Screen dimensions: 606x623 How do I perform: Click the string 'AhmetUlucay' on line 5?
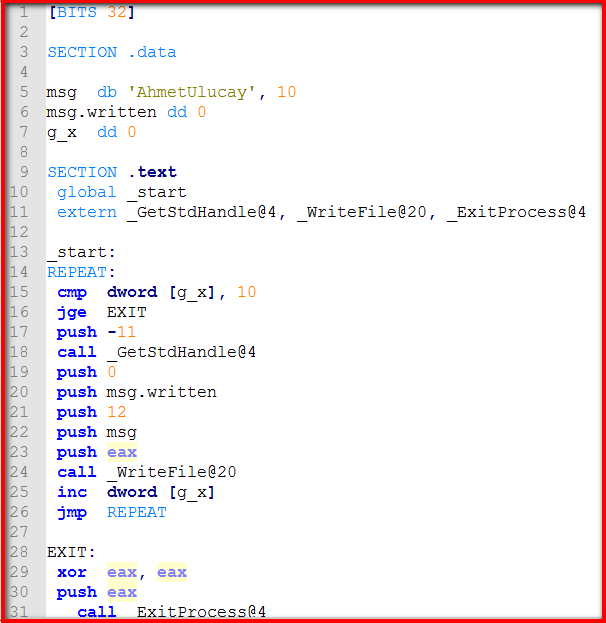point(192,92)
